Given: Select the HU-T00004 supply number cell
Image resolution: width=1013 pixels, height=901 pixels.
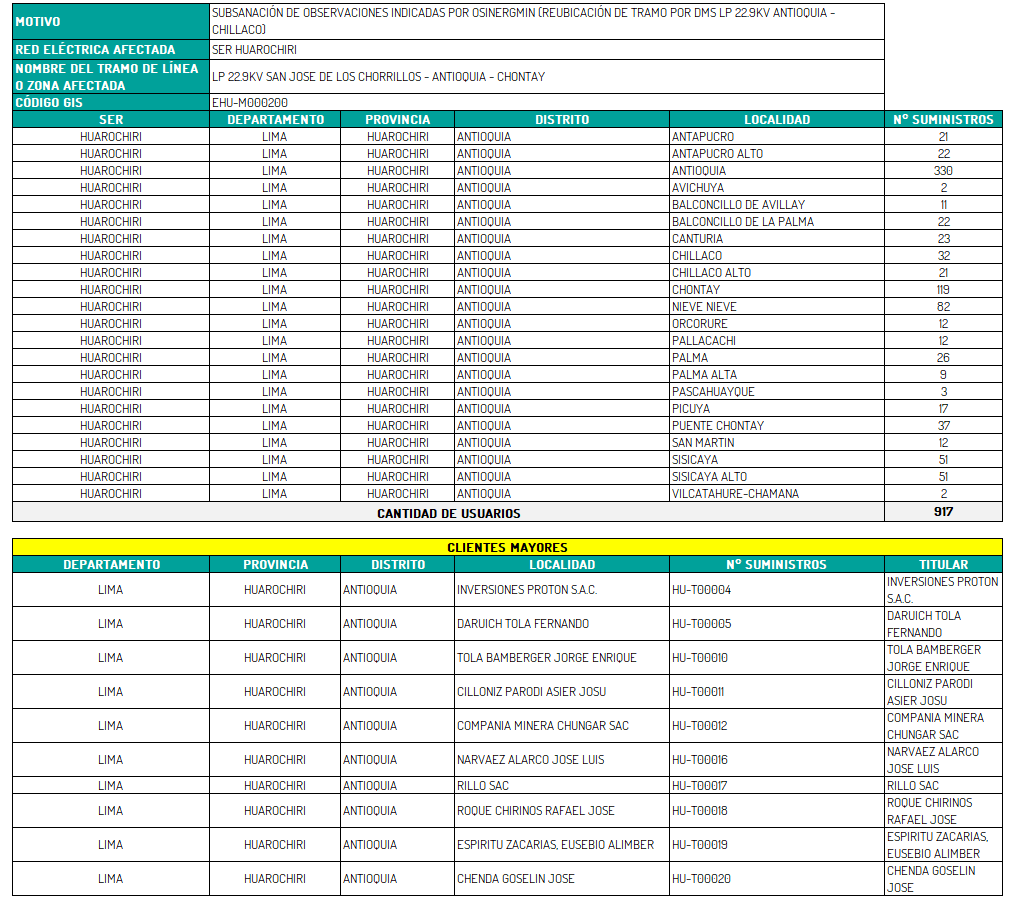Looking at the screenshot, I should pos(701,590).
